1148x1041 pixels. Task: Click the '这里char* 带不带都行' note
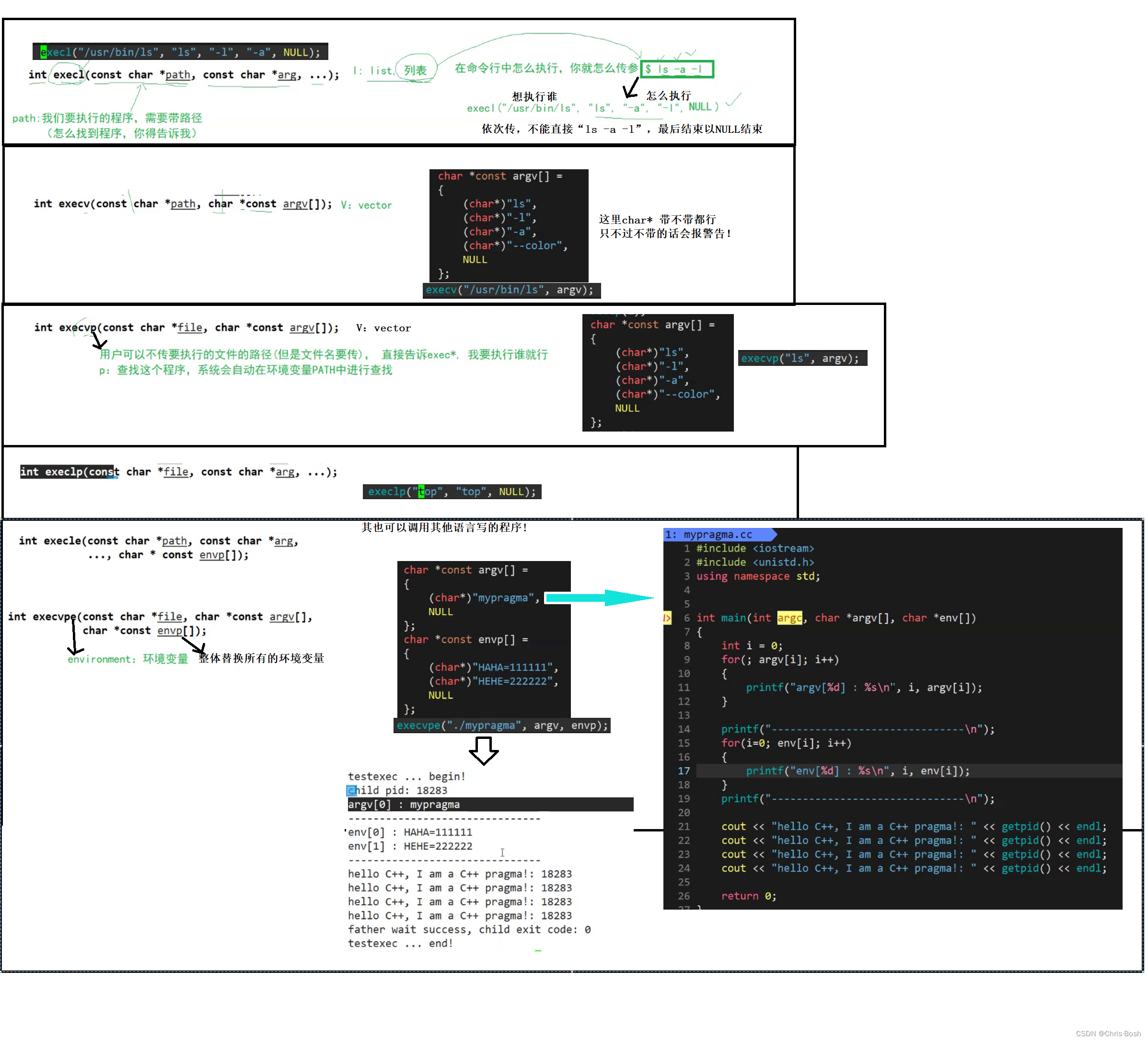658,220
